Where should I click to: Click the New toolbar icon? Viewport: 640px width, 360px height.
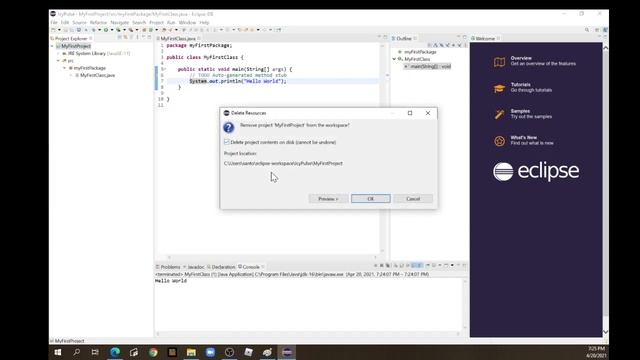pyautogui.click(x=53, y=30)
